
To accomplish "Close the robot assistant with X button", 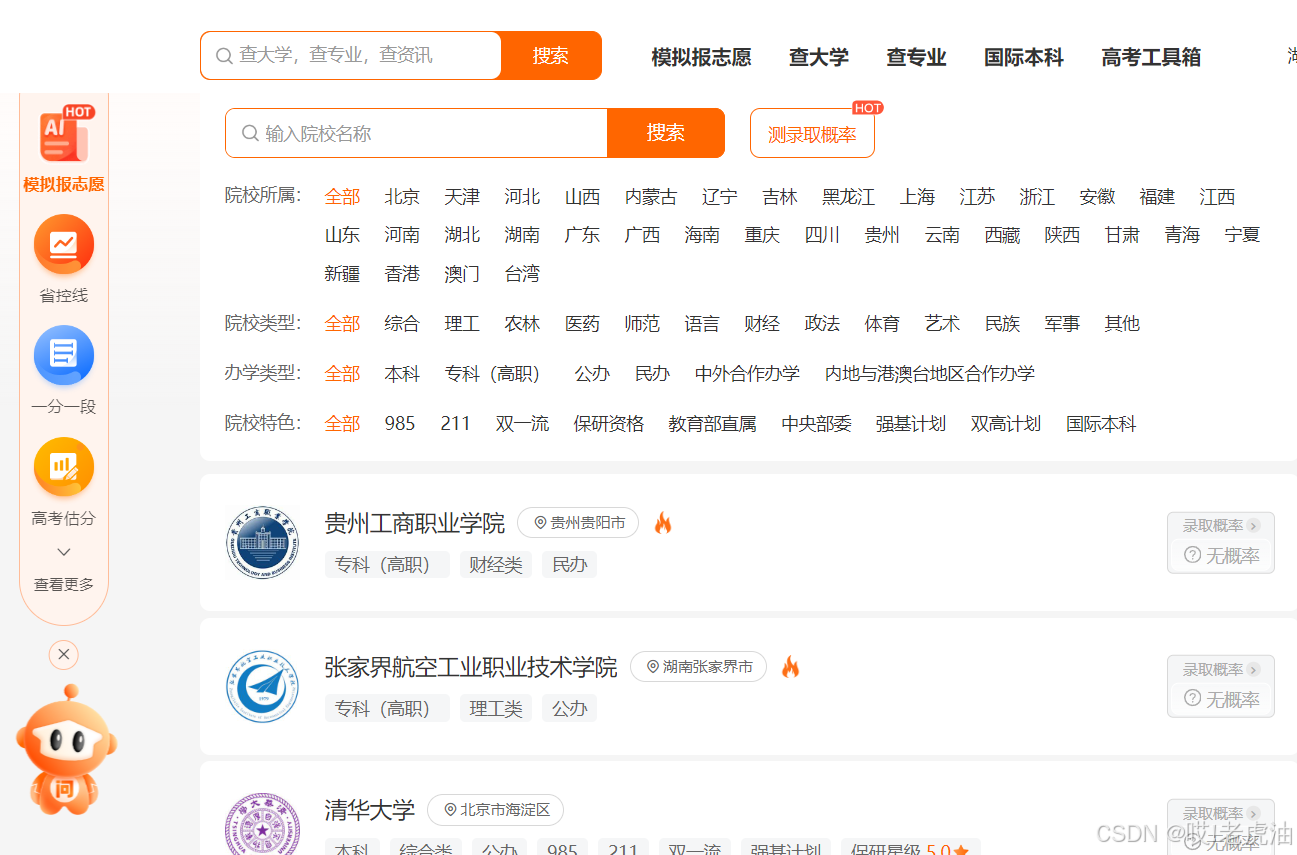I will 64,655.
